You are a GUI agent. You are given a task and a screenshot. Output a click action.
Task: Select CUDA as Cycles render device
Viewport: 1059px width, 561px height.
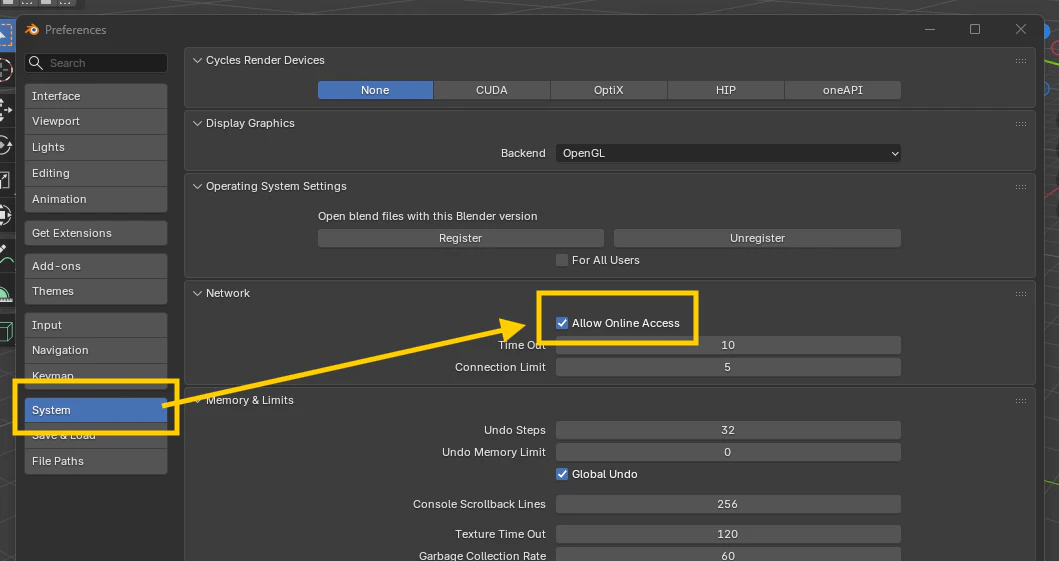[492, 90]
